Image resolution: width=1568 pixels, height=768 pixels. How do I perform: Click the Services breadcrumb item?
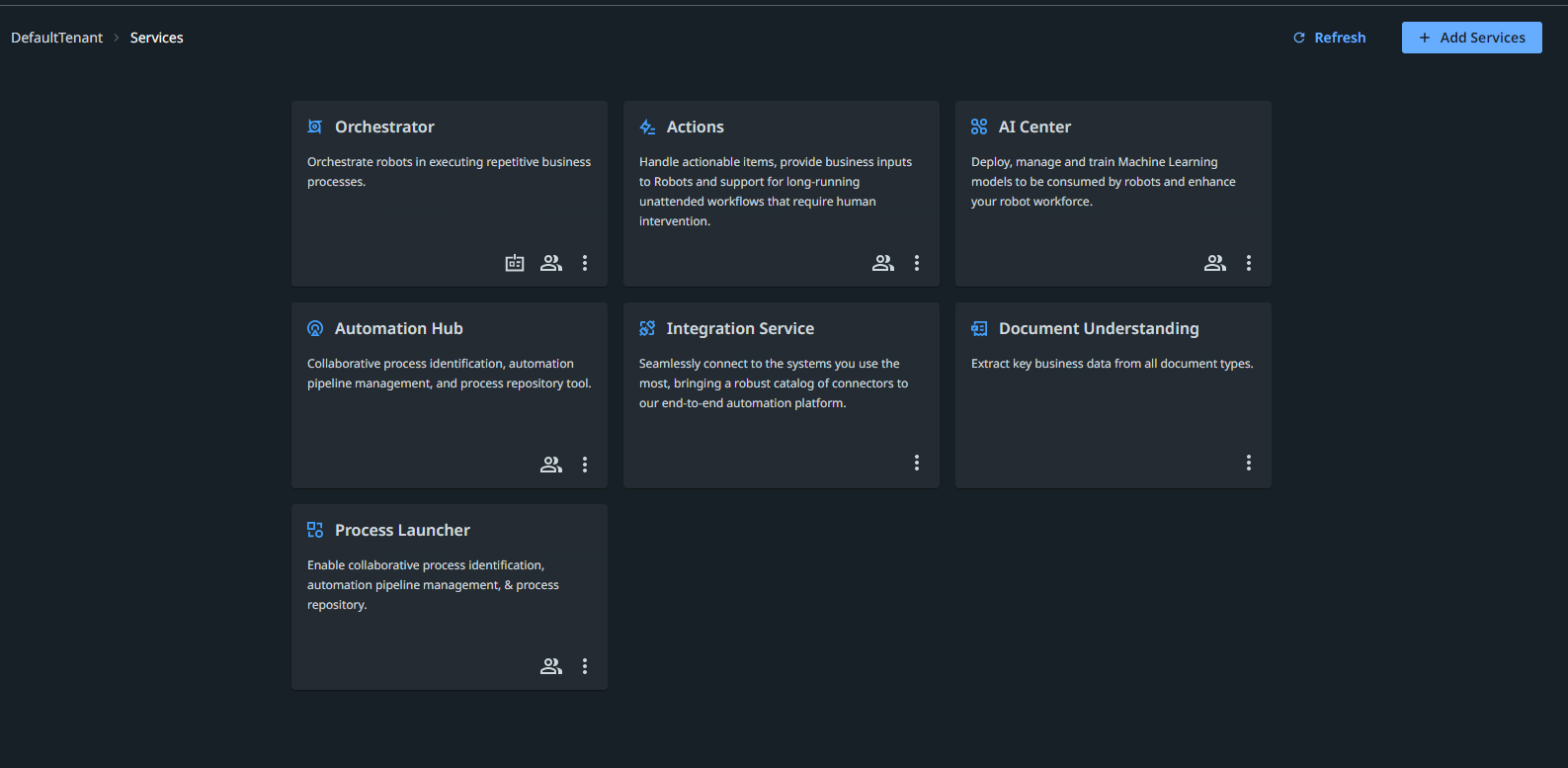157,38
